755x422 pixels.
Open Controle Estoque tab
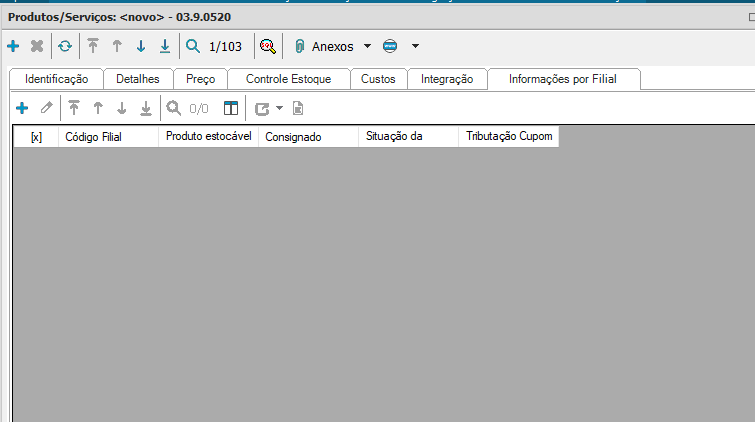click(288, 79)
